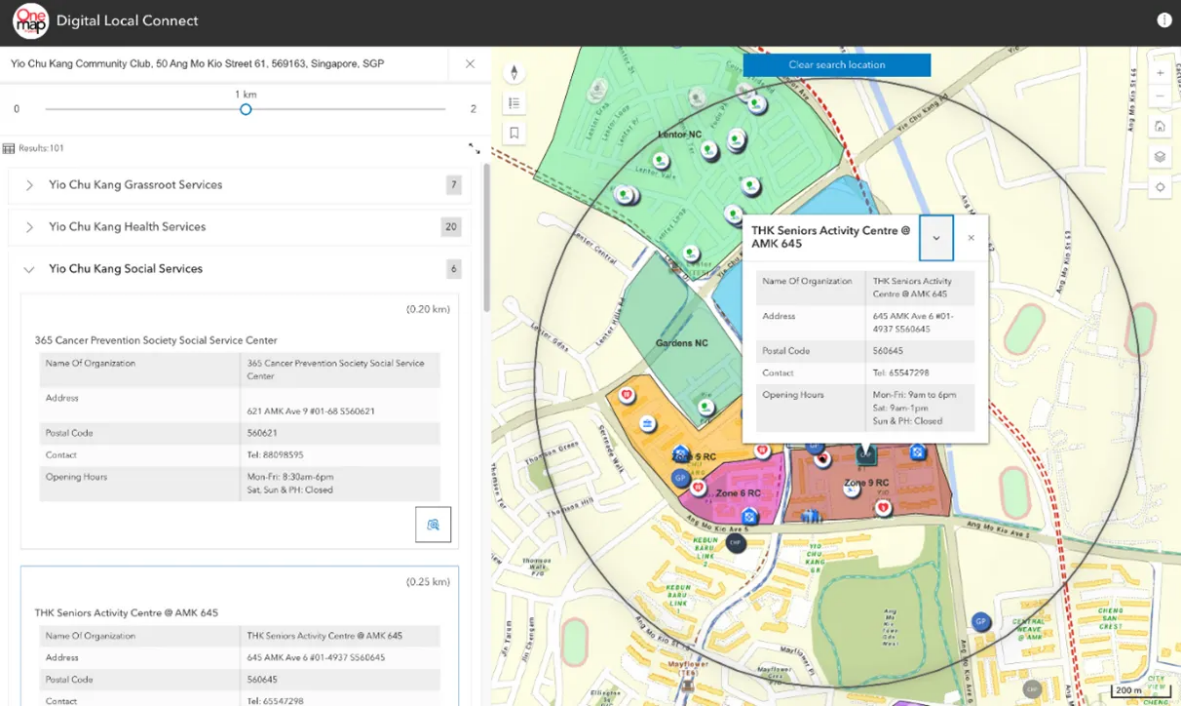The image size is (1183, 709).
Task: Click GP marker near Cheng San Crest
Action: (x=980, y=622)
